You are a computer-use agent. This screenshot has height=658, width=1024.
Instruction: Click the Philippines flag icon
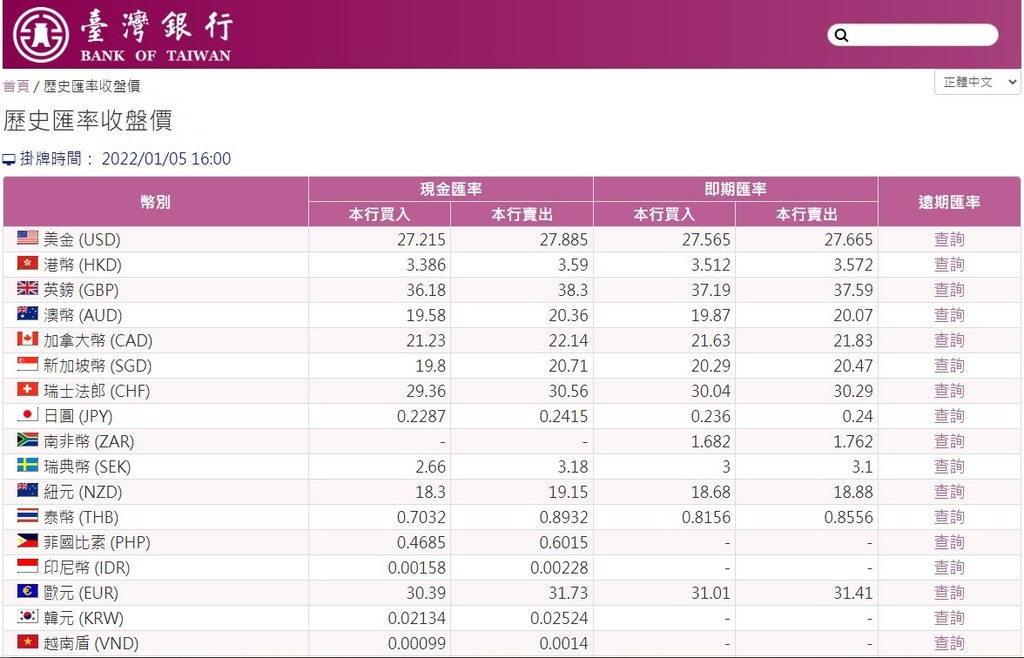(x=27, y=540)
